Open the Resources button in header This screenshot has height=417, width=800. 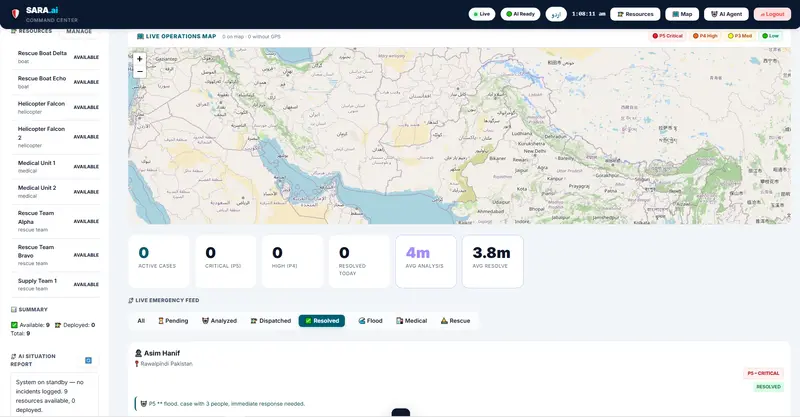(x=635, y=14)
